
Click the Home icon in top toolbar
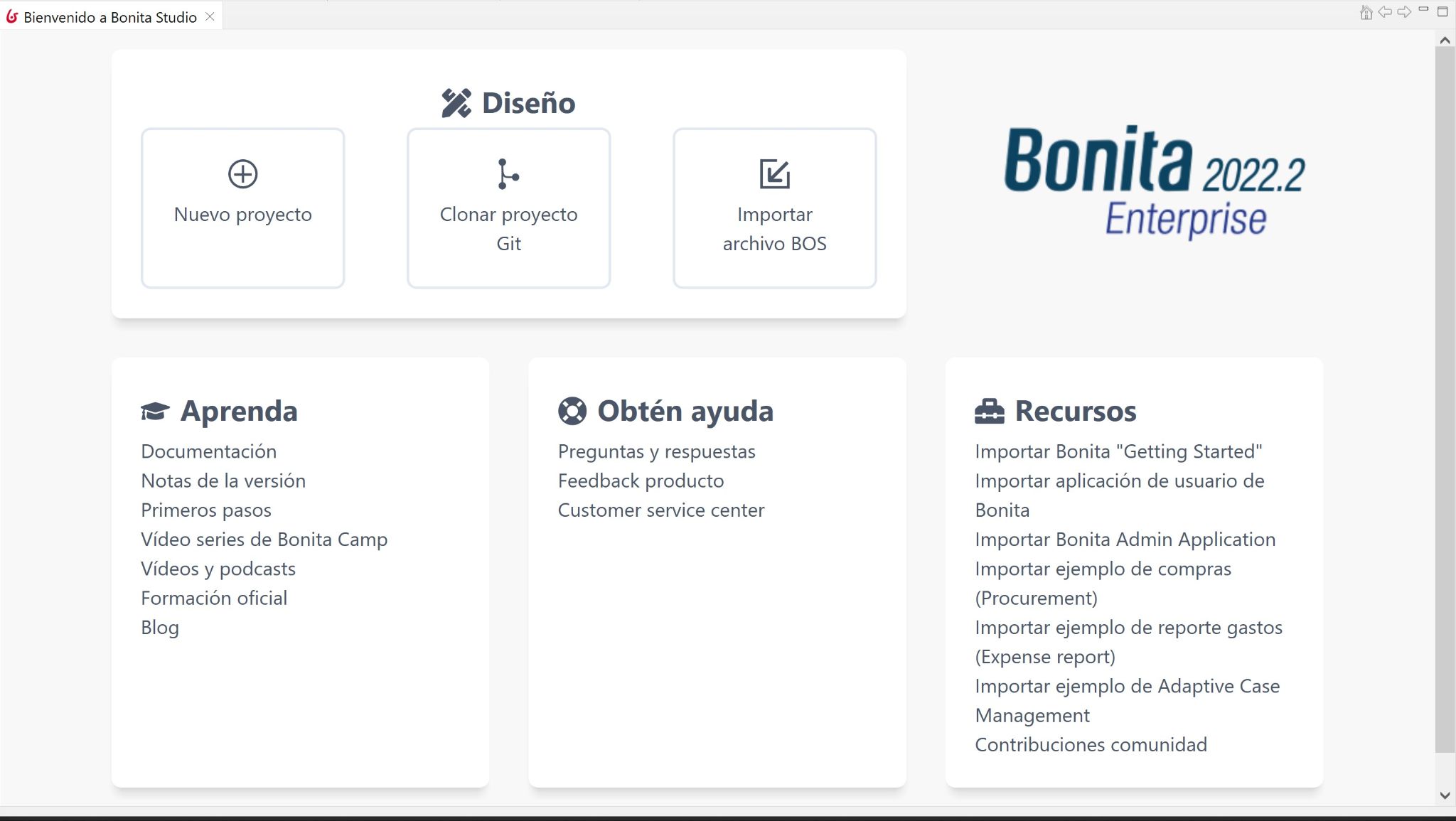(x=1366, y=12)
